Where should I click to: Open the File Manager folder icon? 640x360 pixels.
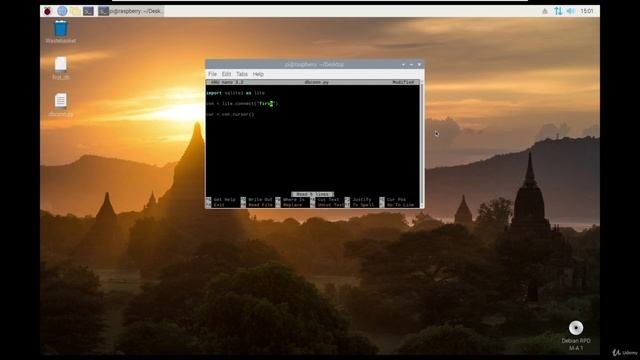[75, 11]
